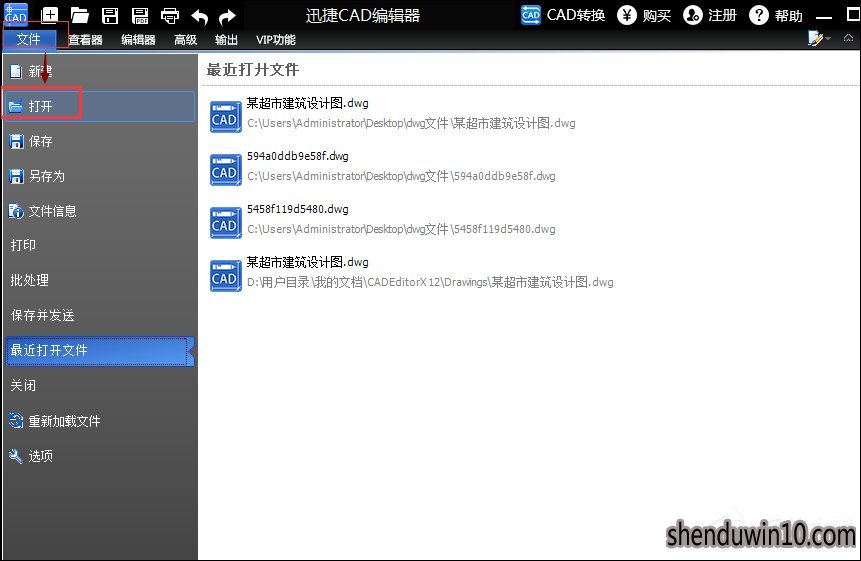Viewport: 861px width, 561px height.
Task: Select 批处理 in the file menu
Action: [99, 280]
